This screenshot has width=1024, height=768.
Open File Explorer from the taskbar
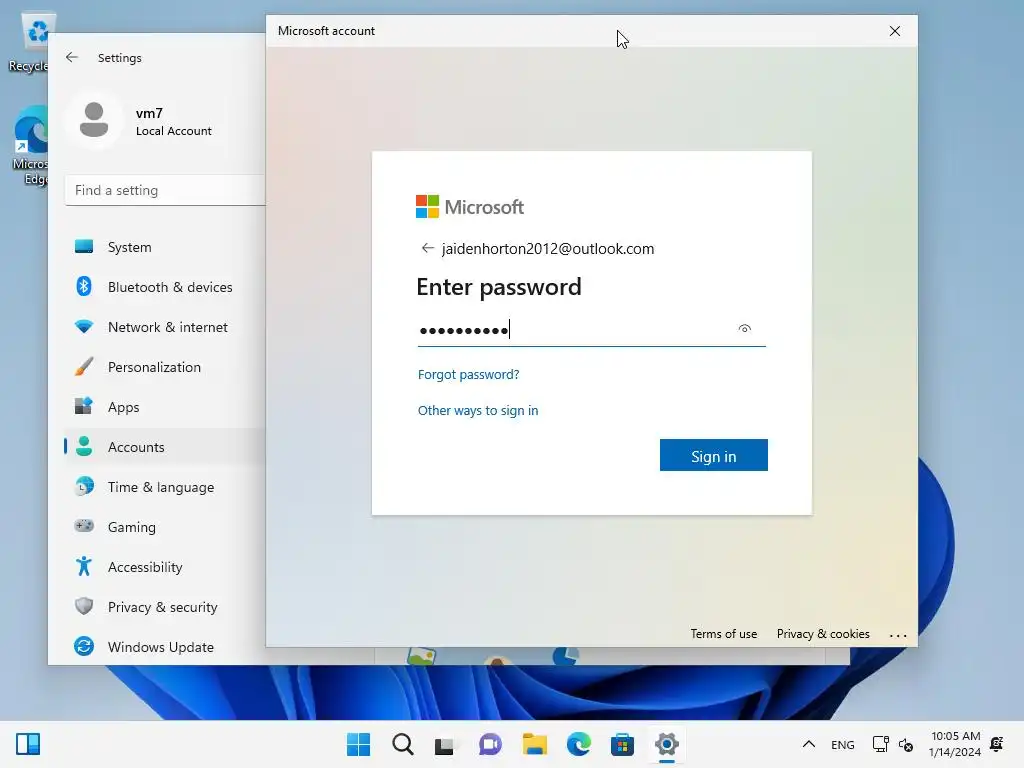pyautogui.click(x=534, y=744)
